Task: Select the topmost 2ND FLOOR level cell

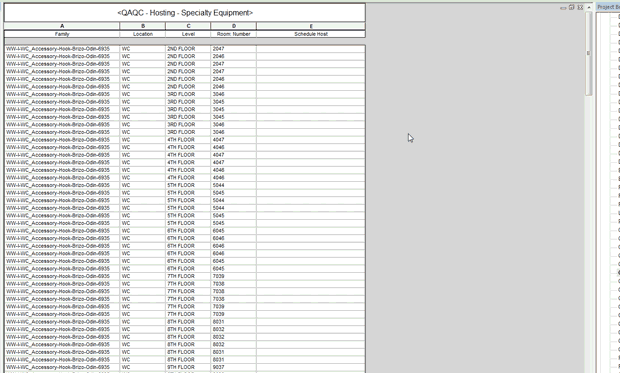Action: click(188, 49)
